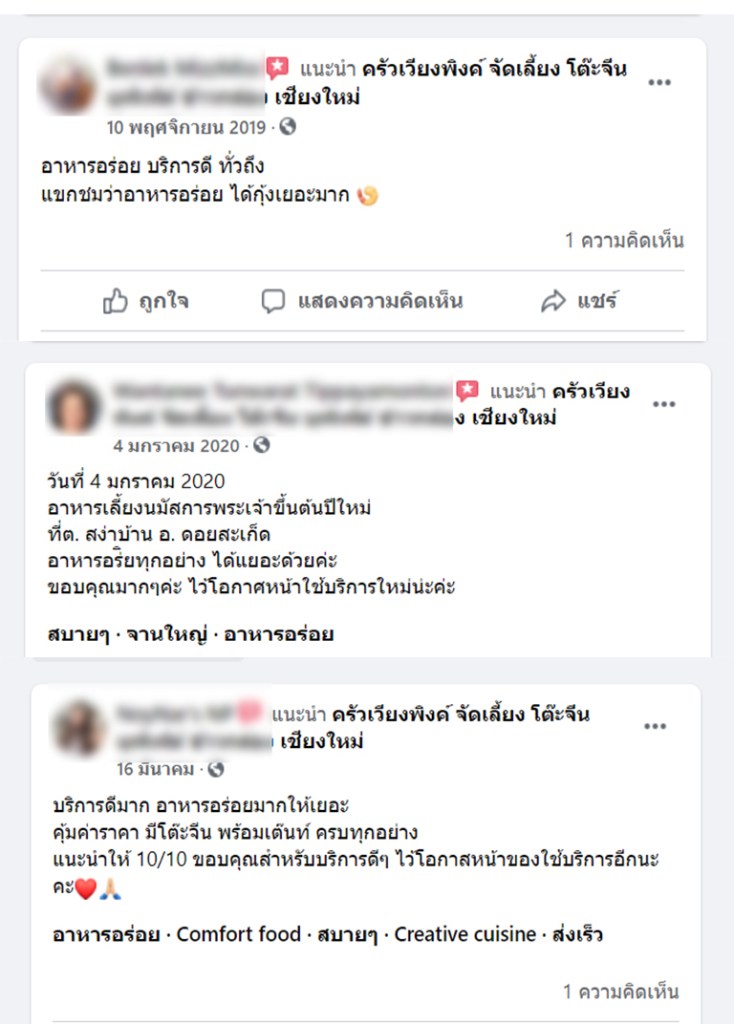Click the share arrow icon

click(x=553, y=301)
